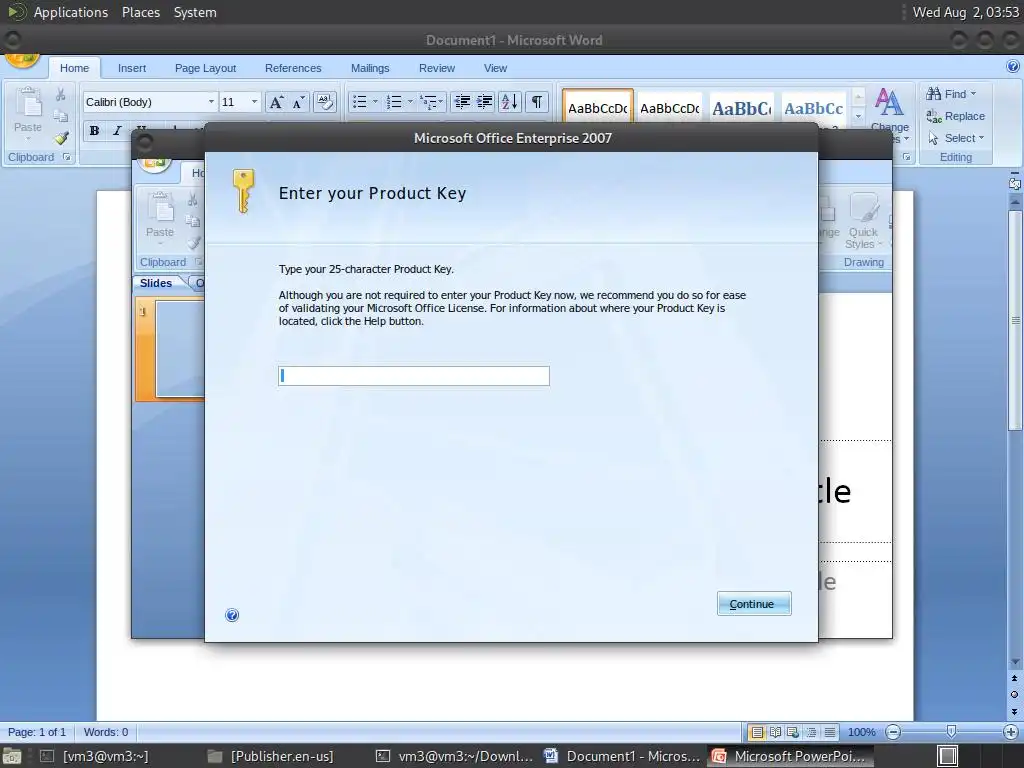Viewport: 1024px width, 768px height.
Task: Select the second AaBbCcDc style thumbnail
Action: click(x=669, y=108)
